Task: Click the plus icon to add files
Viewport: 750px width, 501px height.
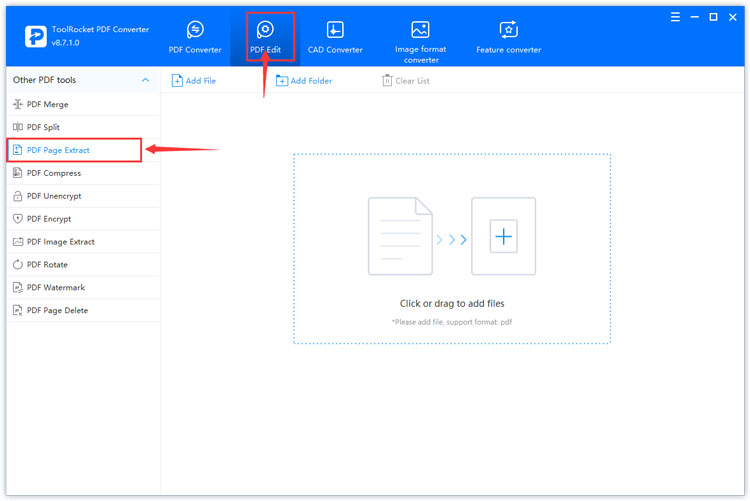Action: pyautogui.click(x=504, y=236)
